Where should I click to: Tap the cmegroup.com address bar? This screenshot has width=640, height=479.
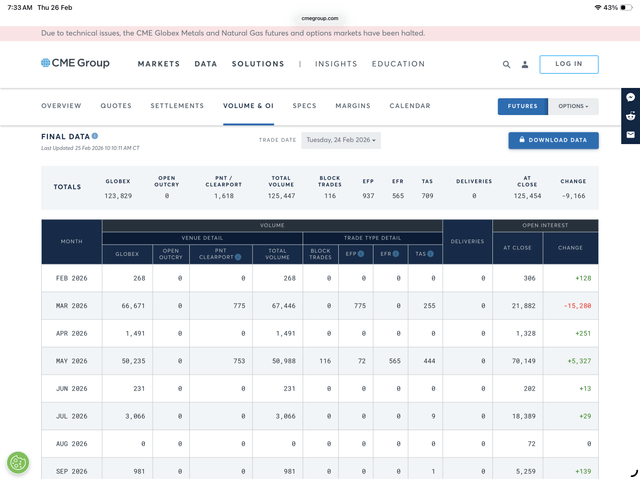point(320,18)
